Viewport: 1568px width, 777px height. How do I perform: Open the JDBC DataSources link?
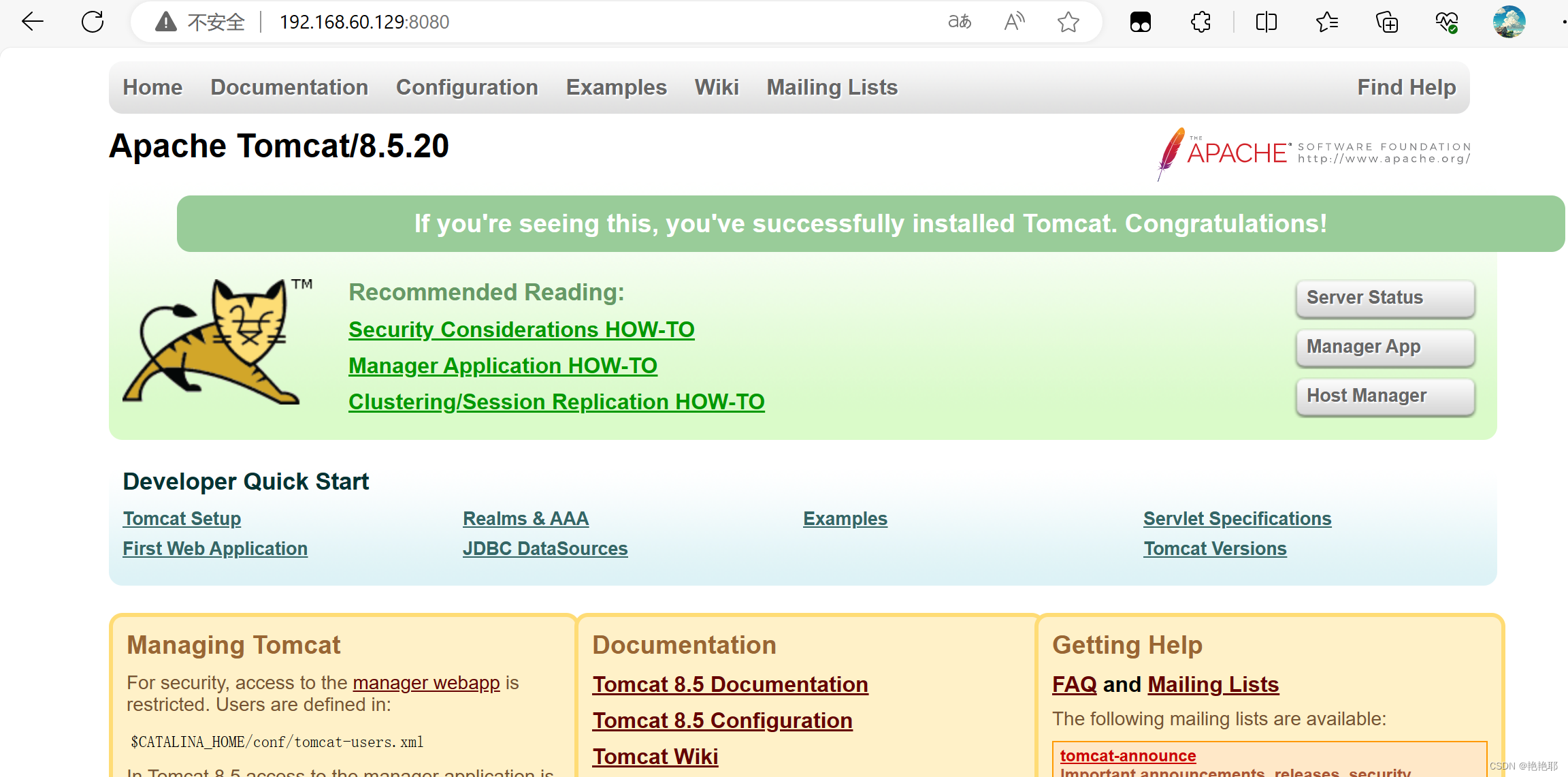[x=545, y=548]
